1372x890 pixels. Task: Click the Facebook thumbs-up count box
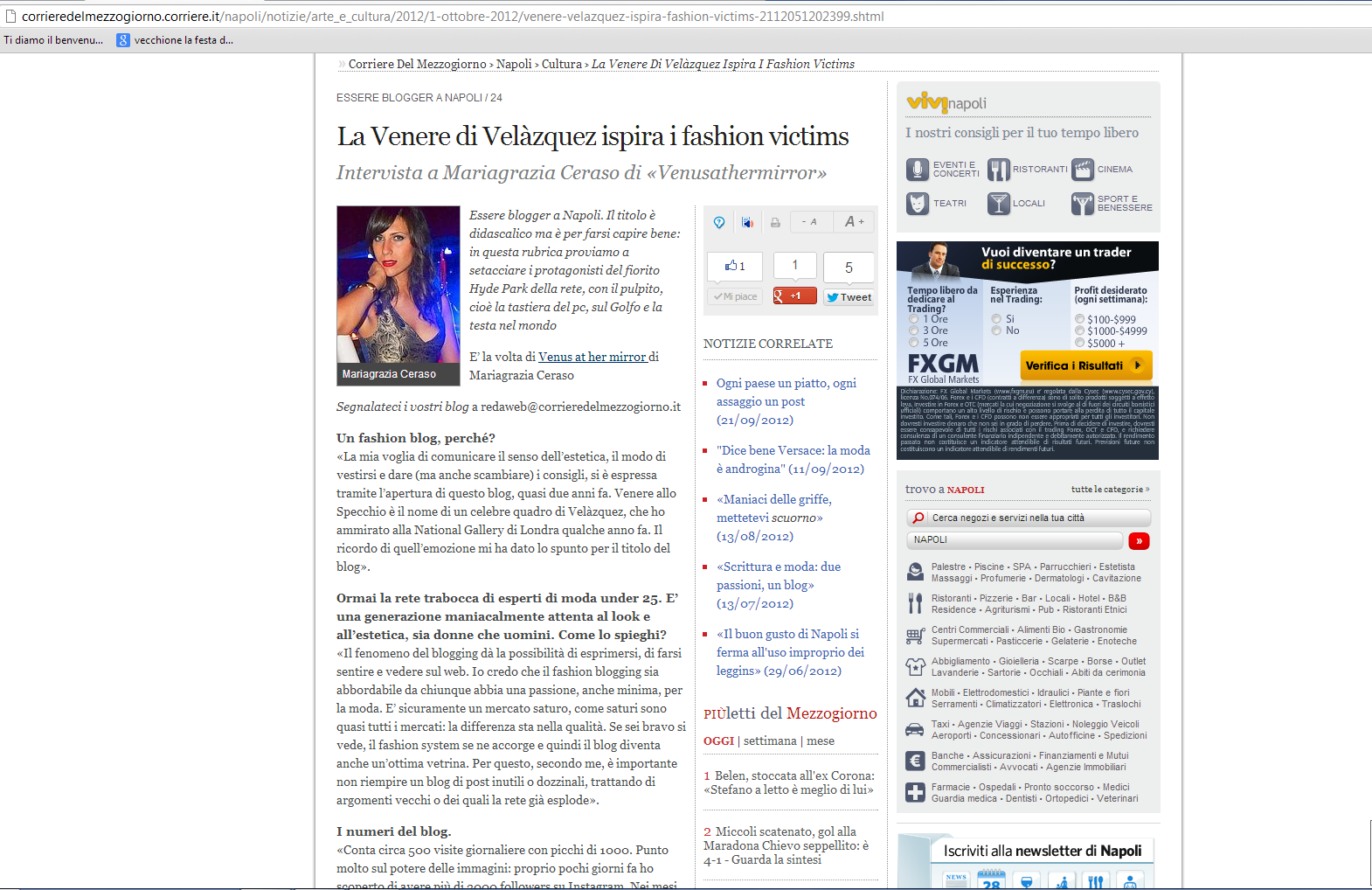tap(735, 266)
